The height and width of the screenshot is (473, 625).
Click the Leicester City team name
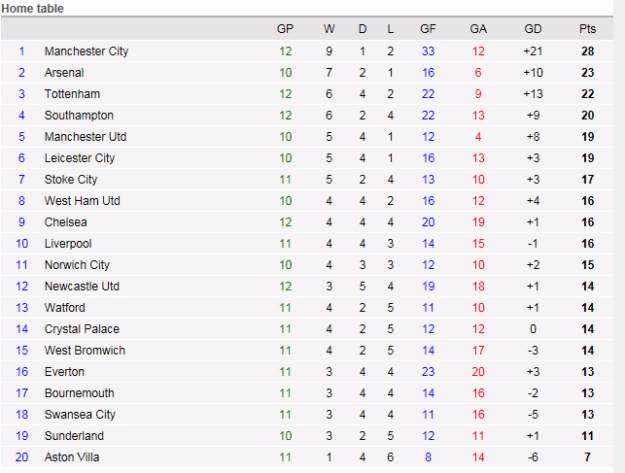click(79, 158)
